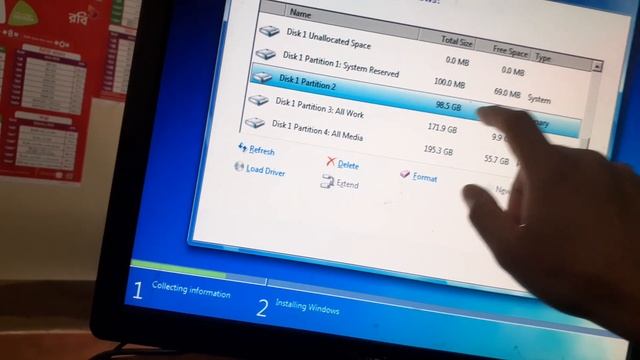Click the blue Refresh arrows icon
Screen dimensions: 640x360
pyautogui.click(x=242, y=147)
